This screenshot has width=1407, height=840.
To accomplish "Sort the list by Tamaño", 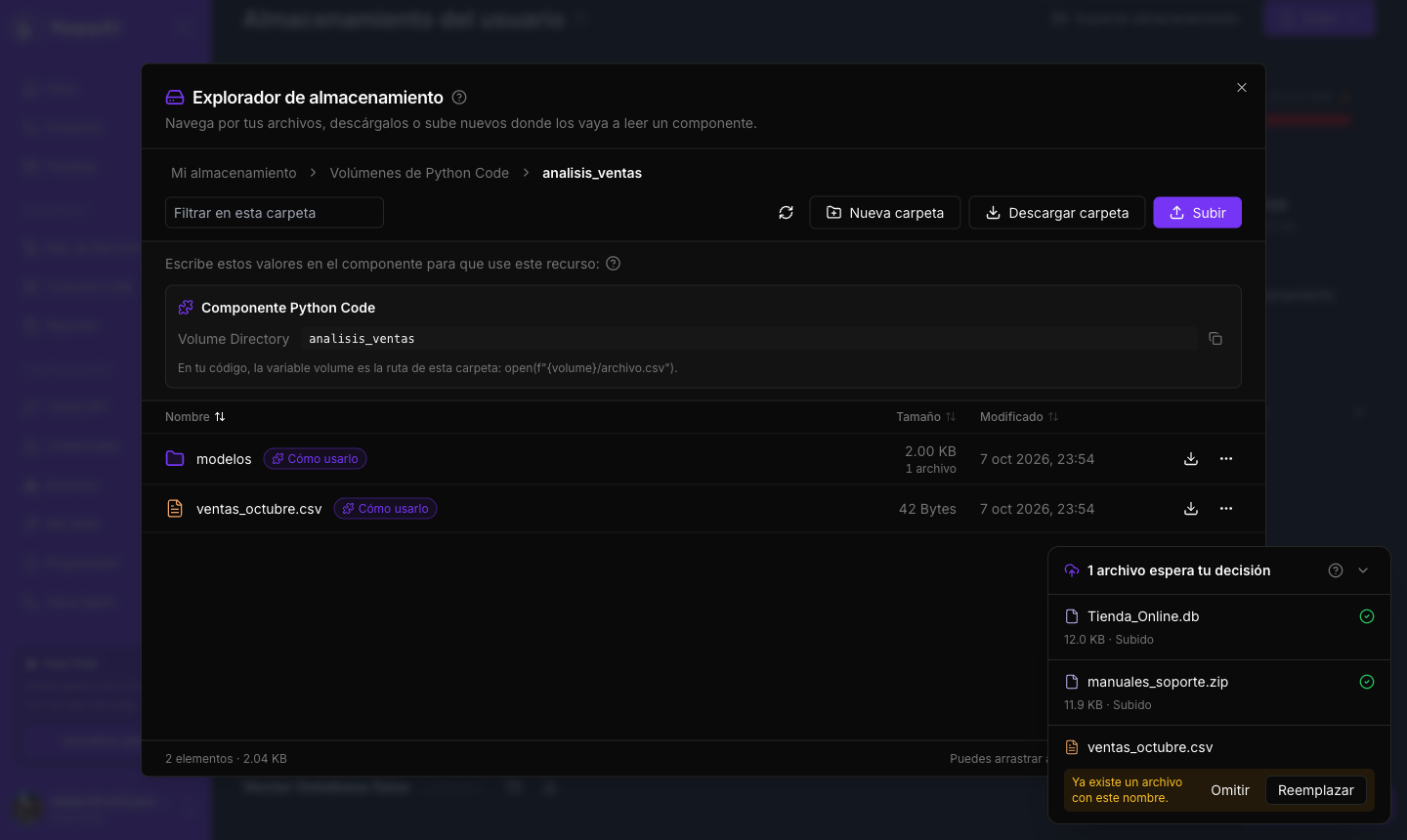I will (x=926, y=417).
